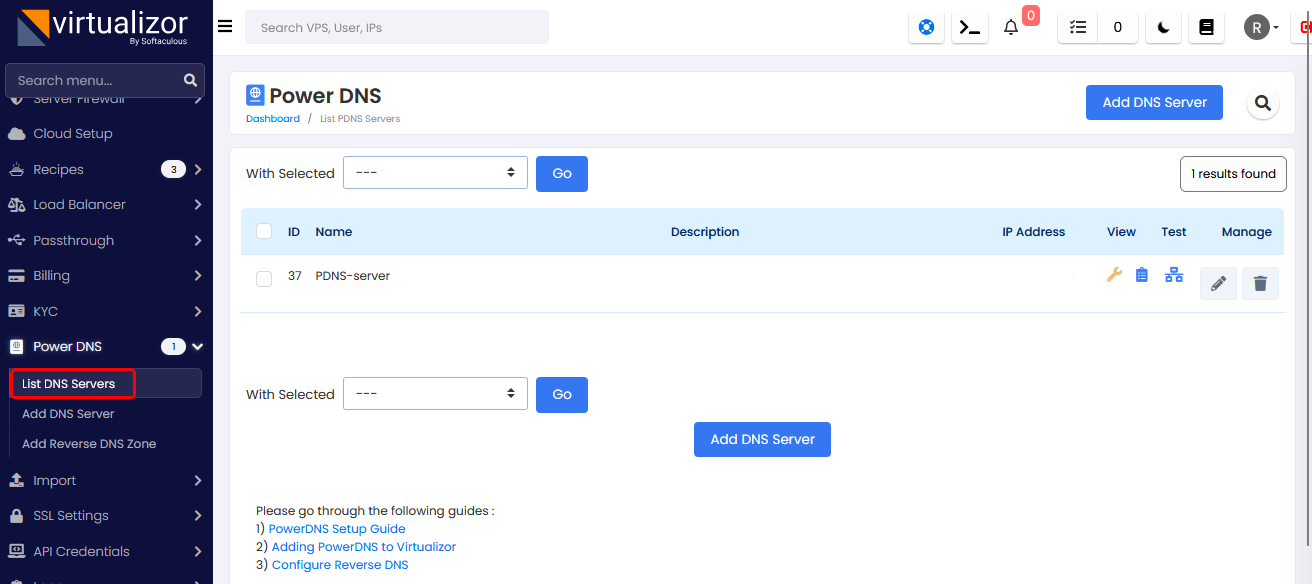Click the magnifier search icon beside Add DNS Server
This screenshot has height=584, width=1312.
1262,103
